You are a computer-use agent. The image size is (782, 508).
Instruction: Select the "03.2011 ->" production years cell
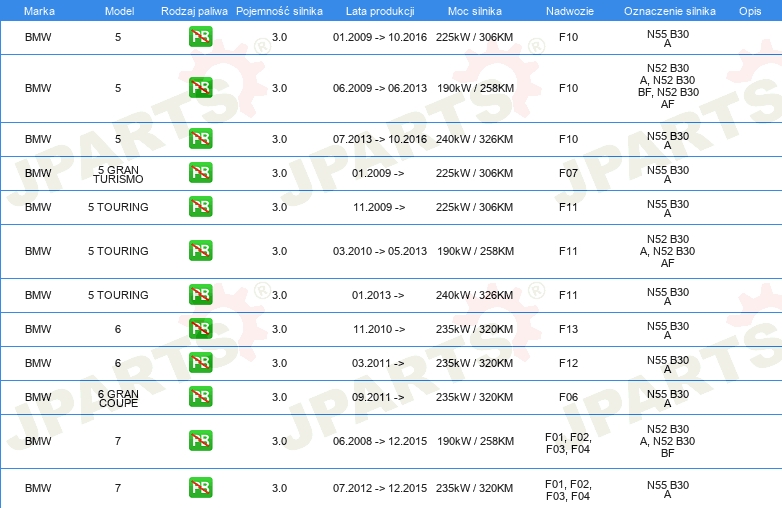[x=378, y=363]
